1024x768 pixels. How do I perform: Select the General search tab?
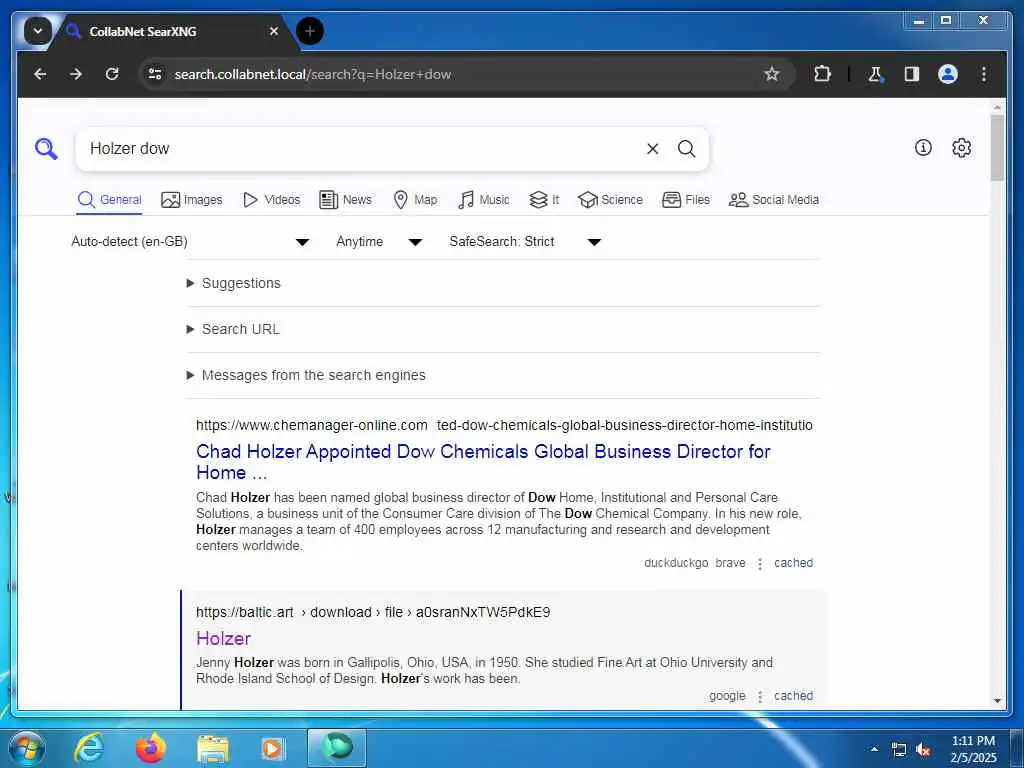pyautogui.click(x=109, y=200)
